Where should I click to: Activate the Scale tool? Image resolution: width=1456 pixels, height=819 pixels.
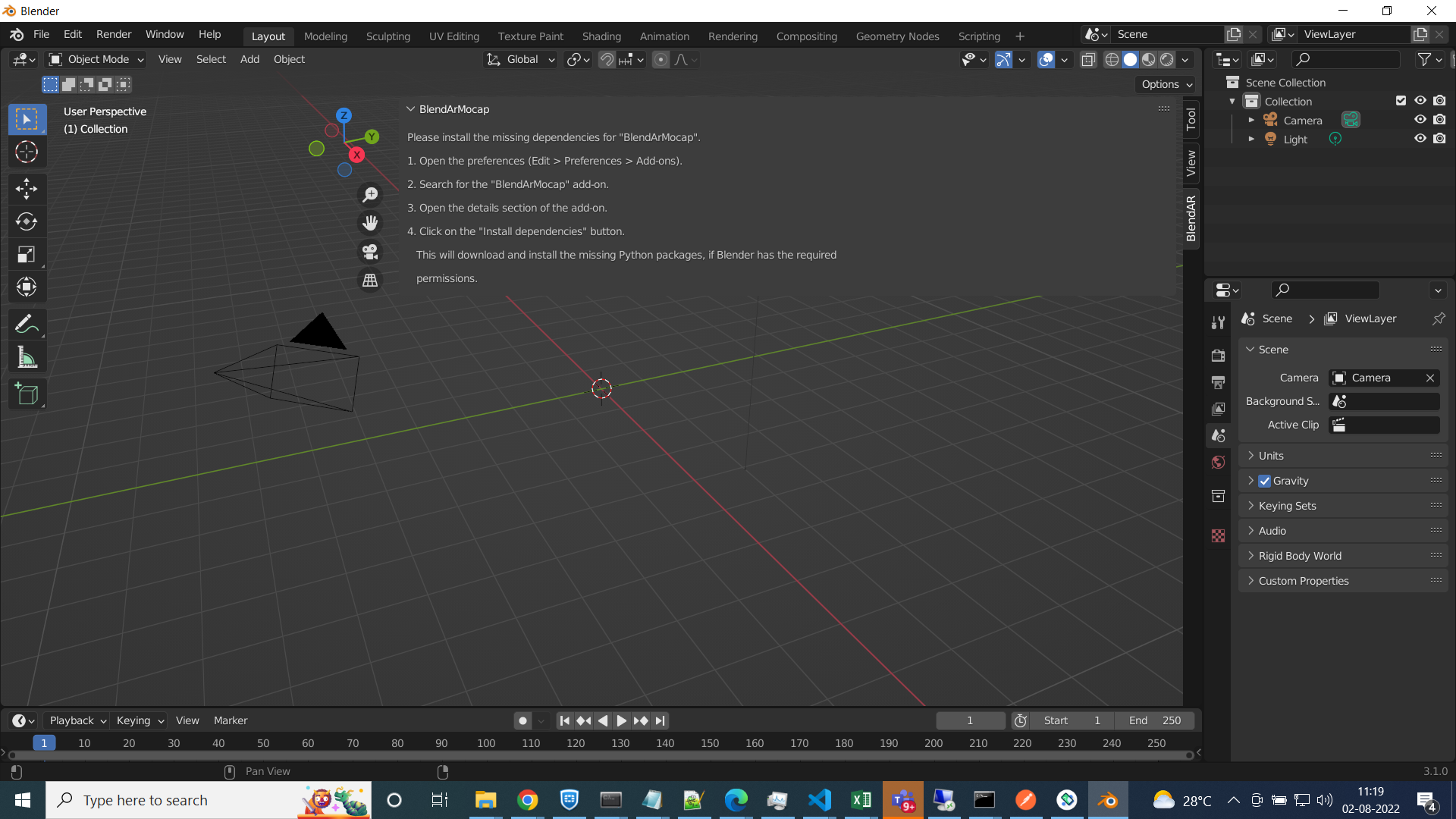click(x=27, y=254)
